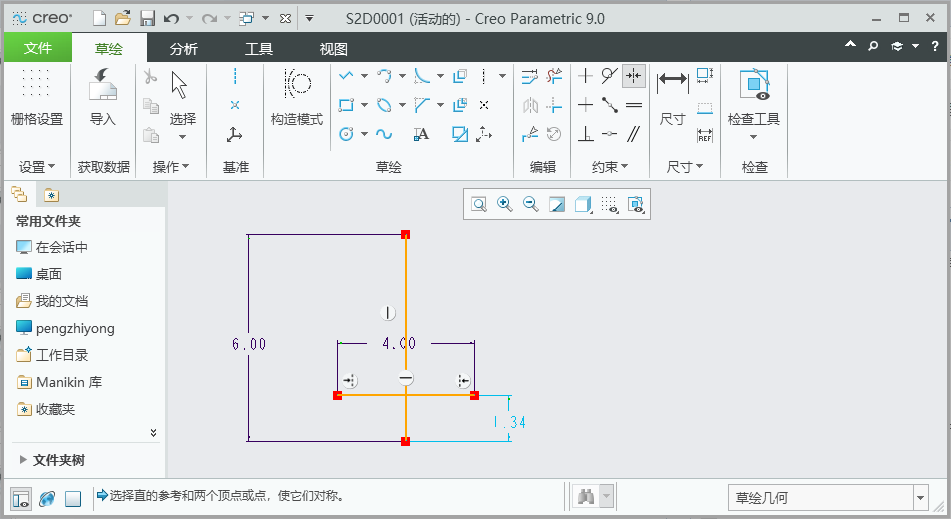
Task: Switch to the 分析 ribbon tab
Action: tap(183, 48)
